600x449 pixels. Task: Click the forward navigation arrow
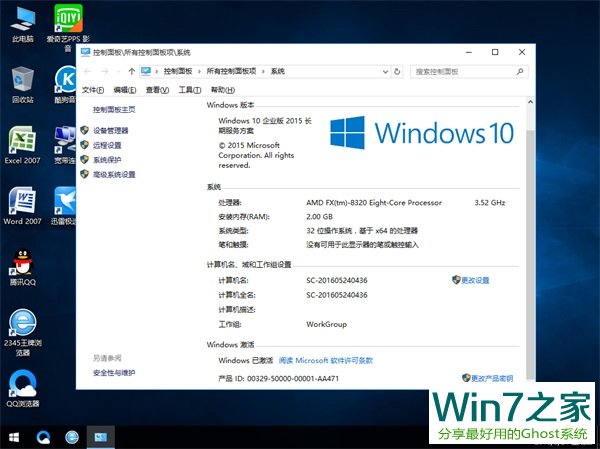tap(104, 72)
